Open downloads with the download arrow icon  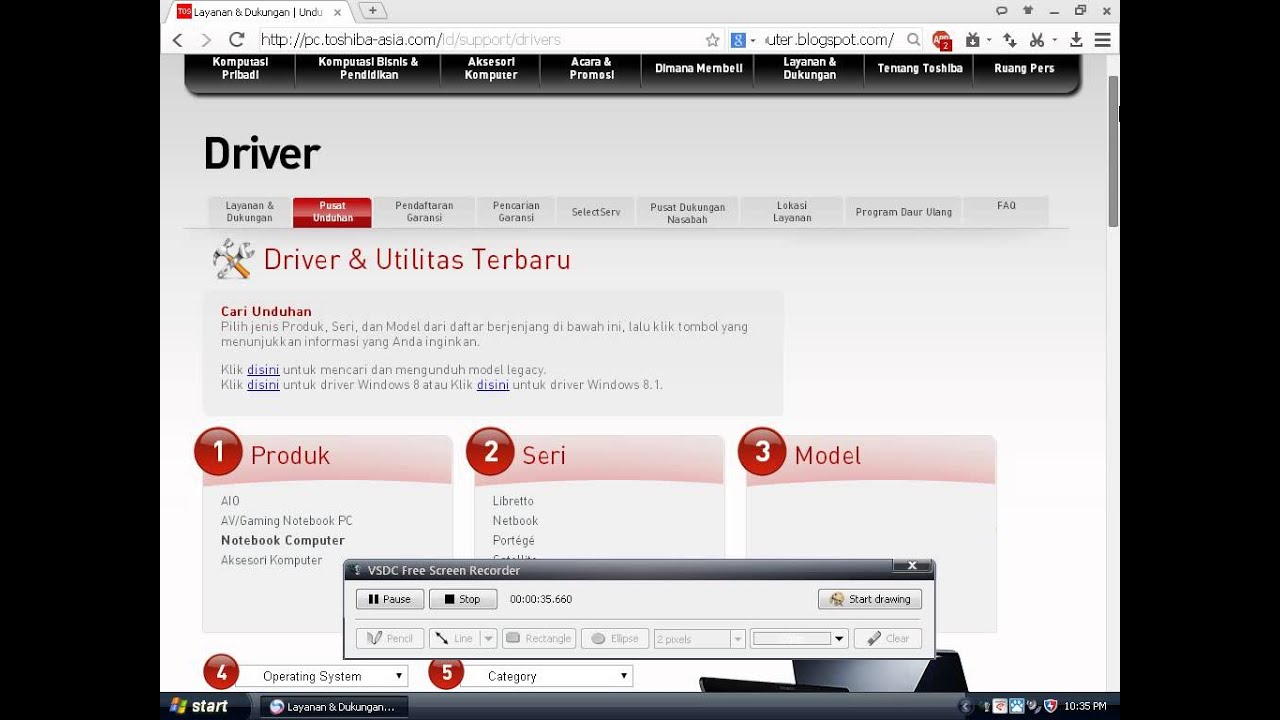tap(1076, 40)
